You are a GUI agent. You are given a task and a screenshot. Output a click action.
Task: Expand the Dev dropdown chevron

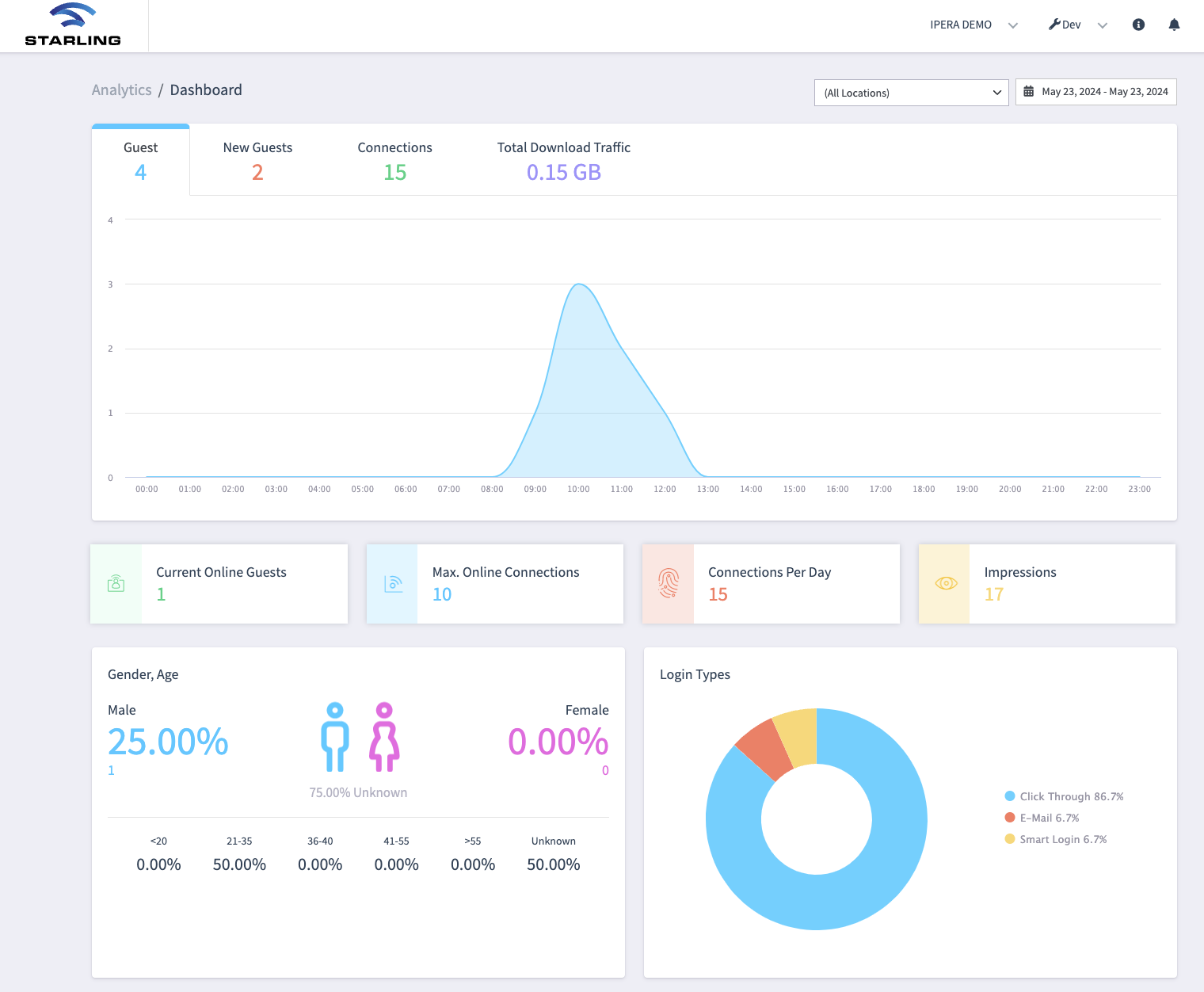coord(1102,25)
